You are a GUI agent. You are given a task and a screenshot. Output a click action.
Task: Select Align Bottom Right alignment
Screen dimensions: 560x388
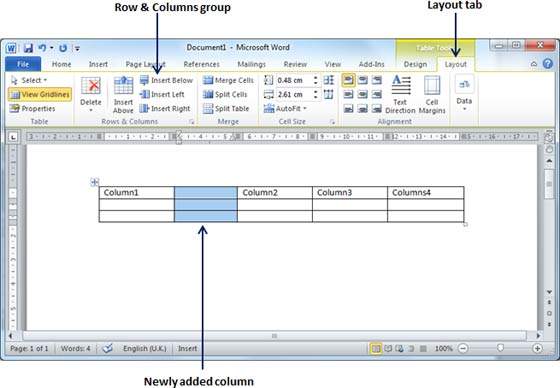[376, 109]
